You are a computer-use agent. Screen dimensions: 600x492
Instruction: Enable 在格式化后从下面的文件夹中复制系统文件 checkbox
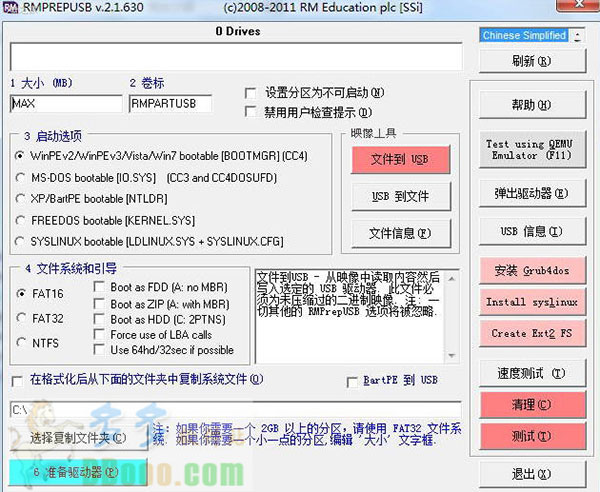point(18,381)
